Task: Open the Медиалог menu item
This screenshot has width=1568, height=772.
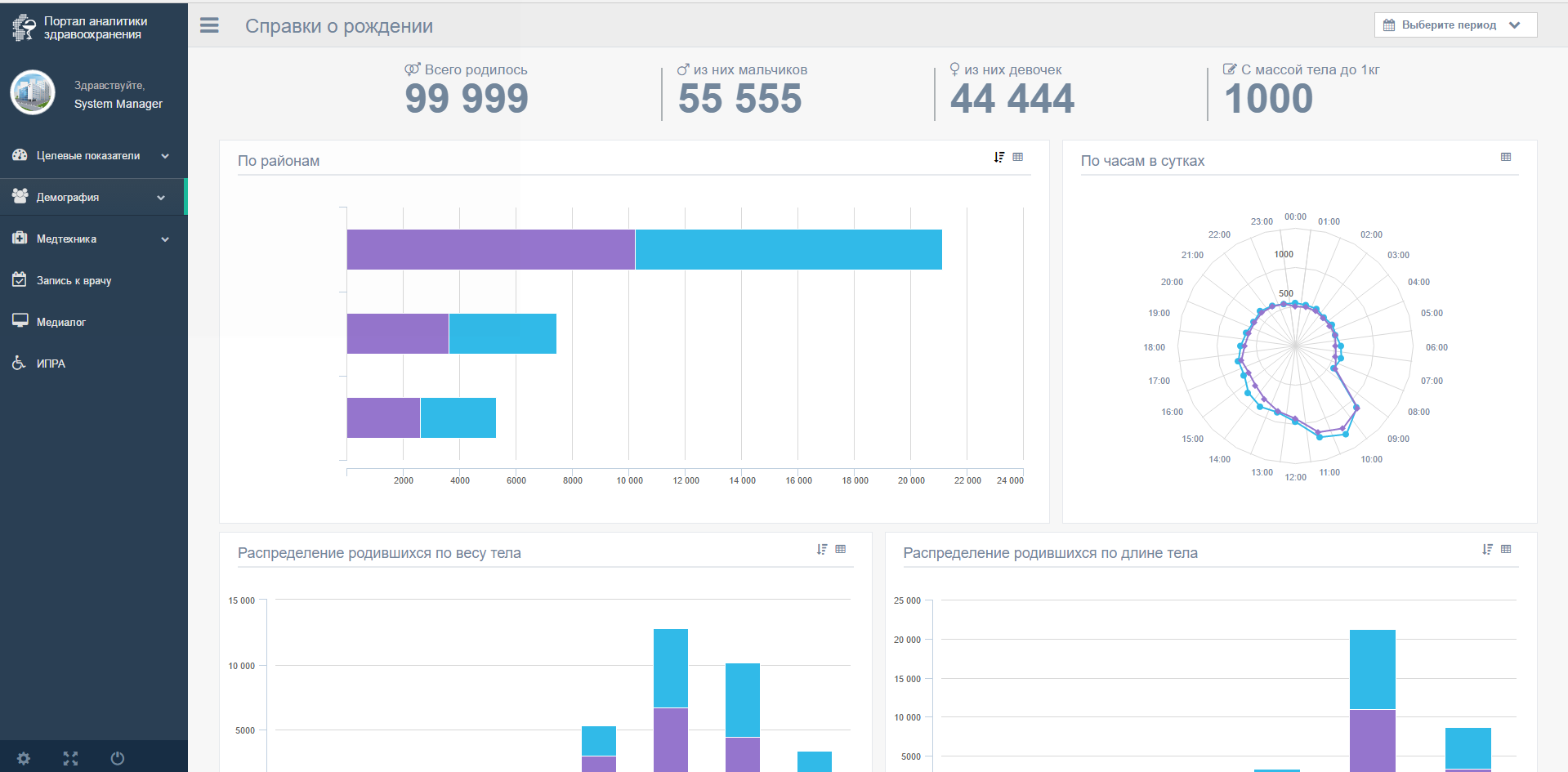Action: click(x=94, y=322)
